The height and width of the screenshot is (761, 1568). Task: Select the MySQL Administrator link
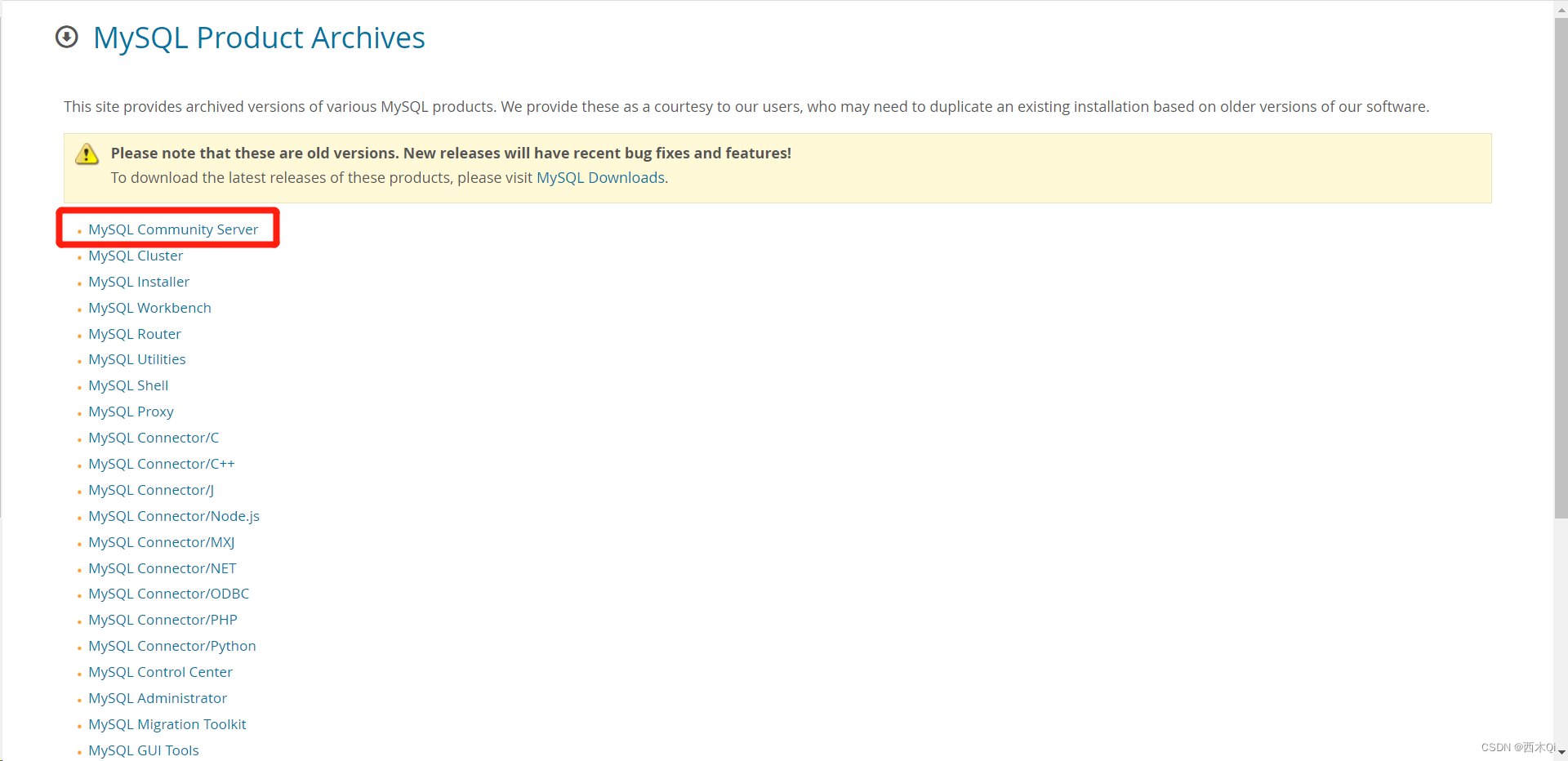[x=158, y=698]
